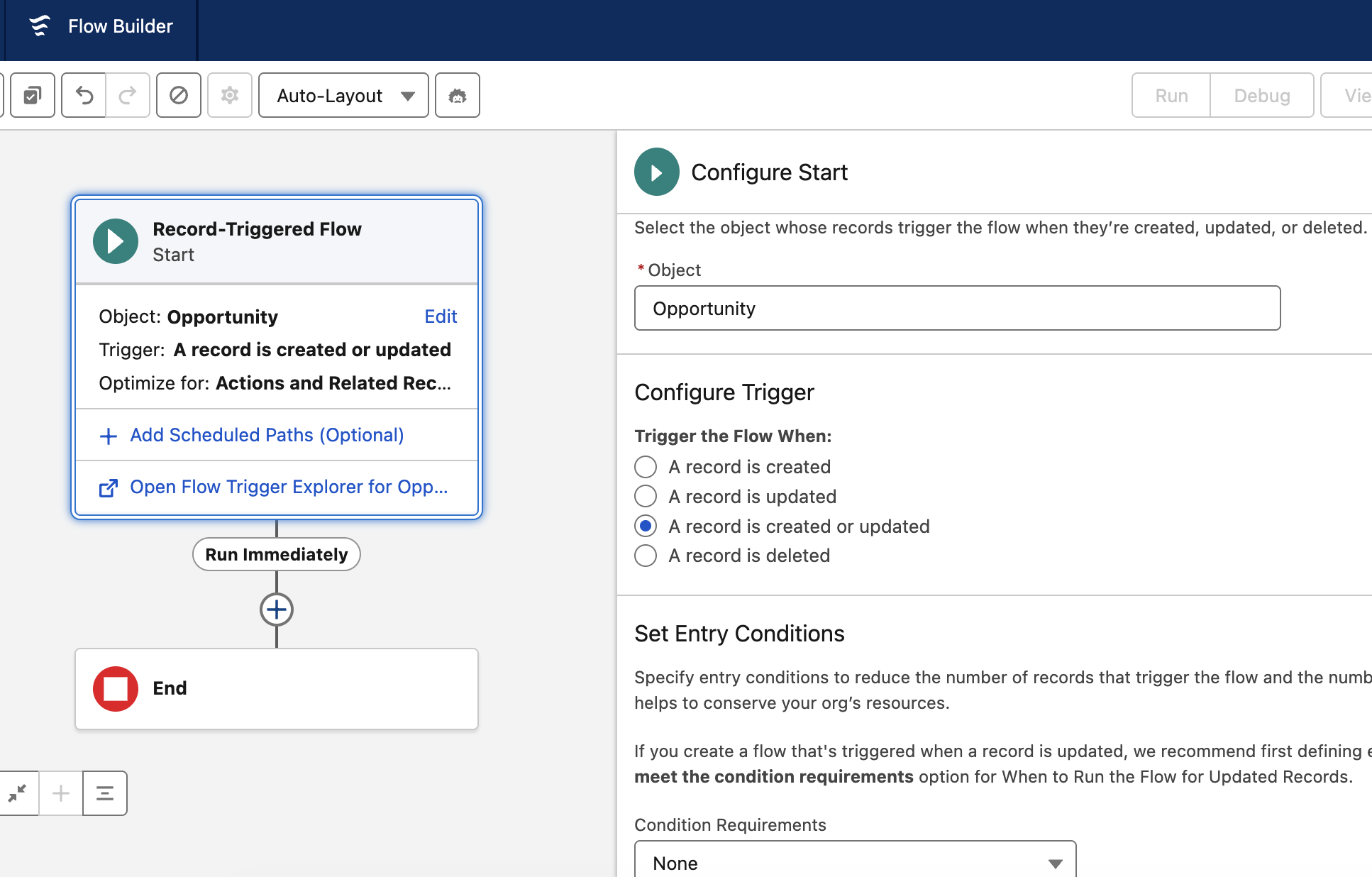Select 'A record is deleted' radio

coord(646,556)
